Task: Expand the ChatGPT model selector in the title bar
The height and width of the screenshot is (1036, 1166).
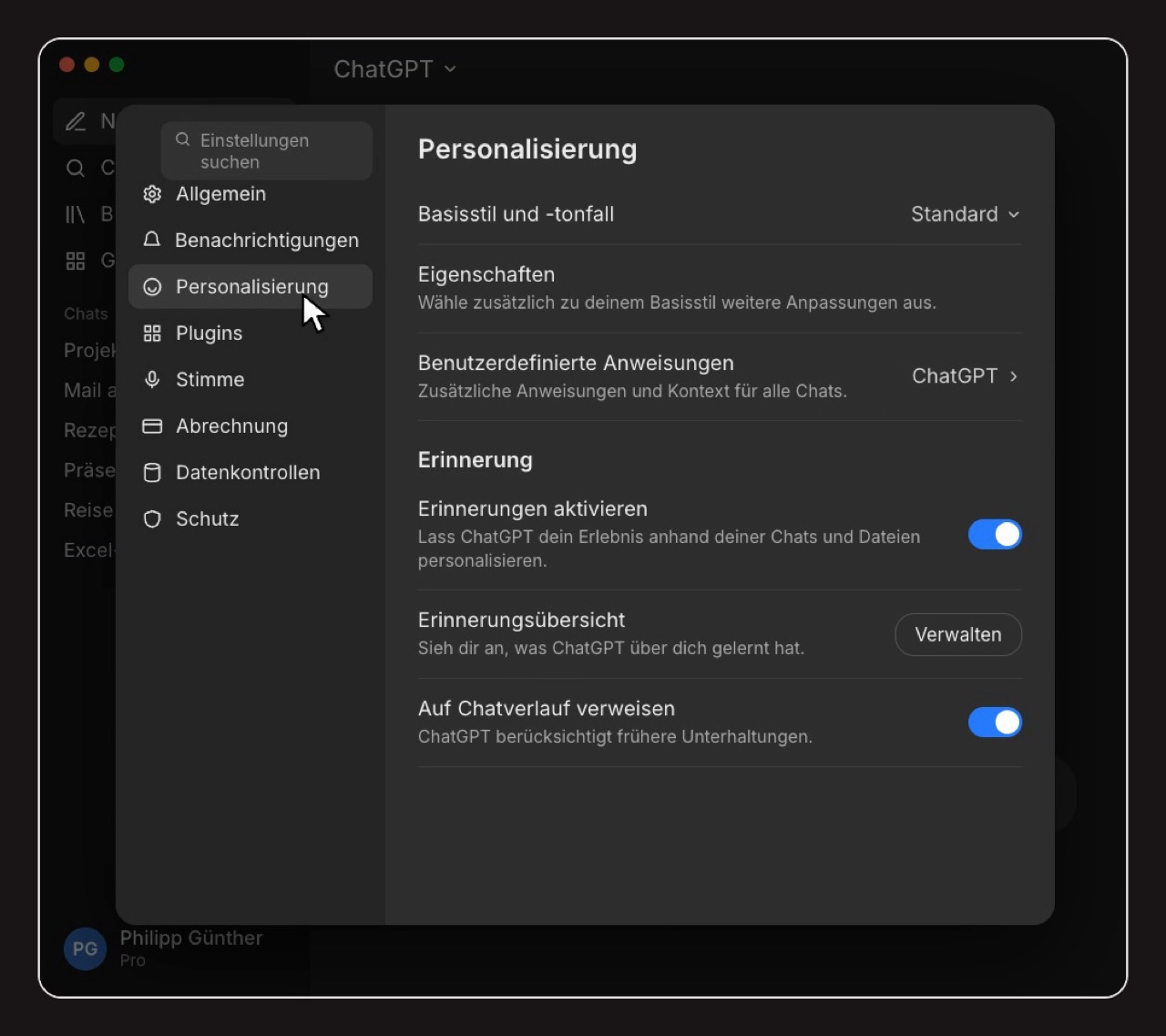Action: (x=395, y=69)
